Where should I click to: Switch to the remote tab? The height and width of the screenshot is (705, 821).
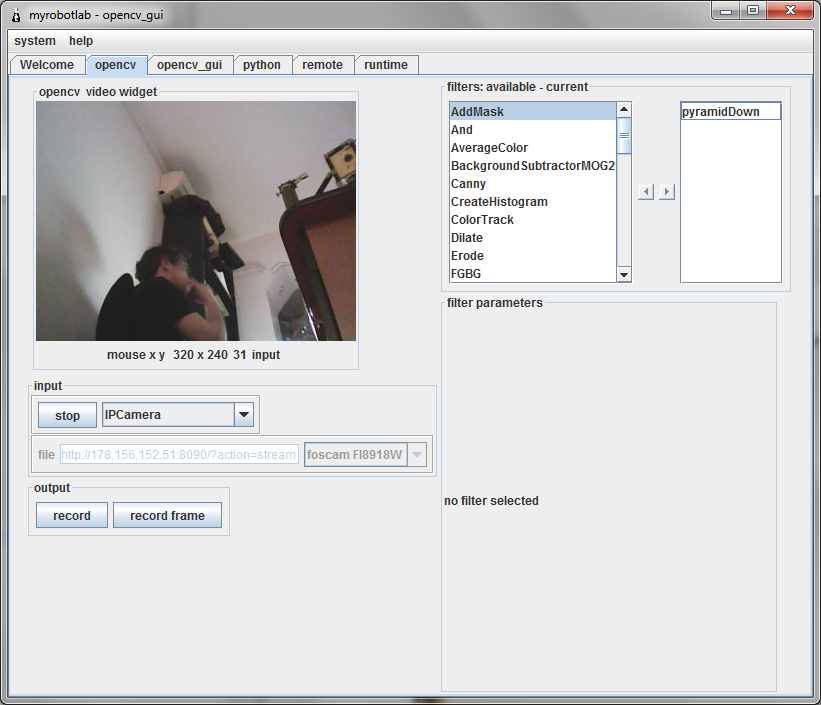pyautogui.click(x=323, y=65)
